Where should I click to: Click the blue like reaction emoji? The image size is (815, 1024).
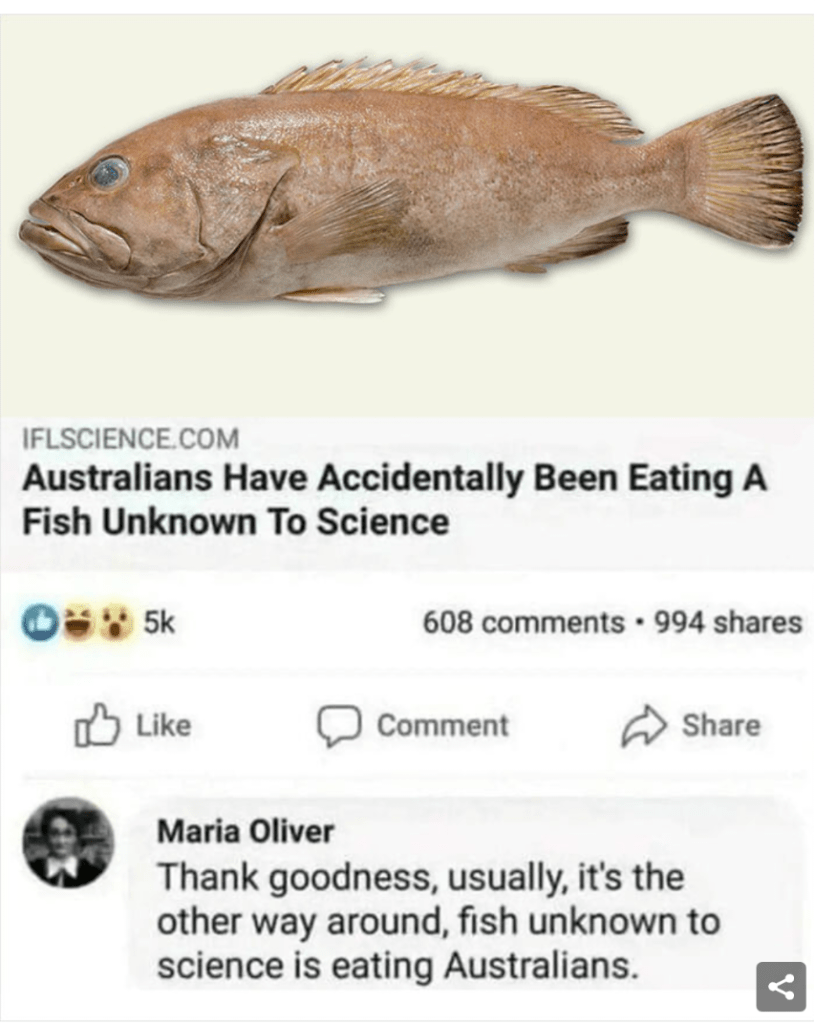pyautogui.click(x=40, y=622)
